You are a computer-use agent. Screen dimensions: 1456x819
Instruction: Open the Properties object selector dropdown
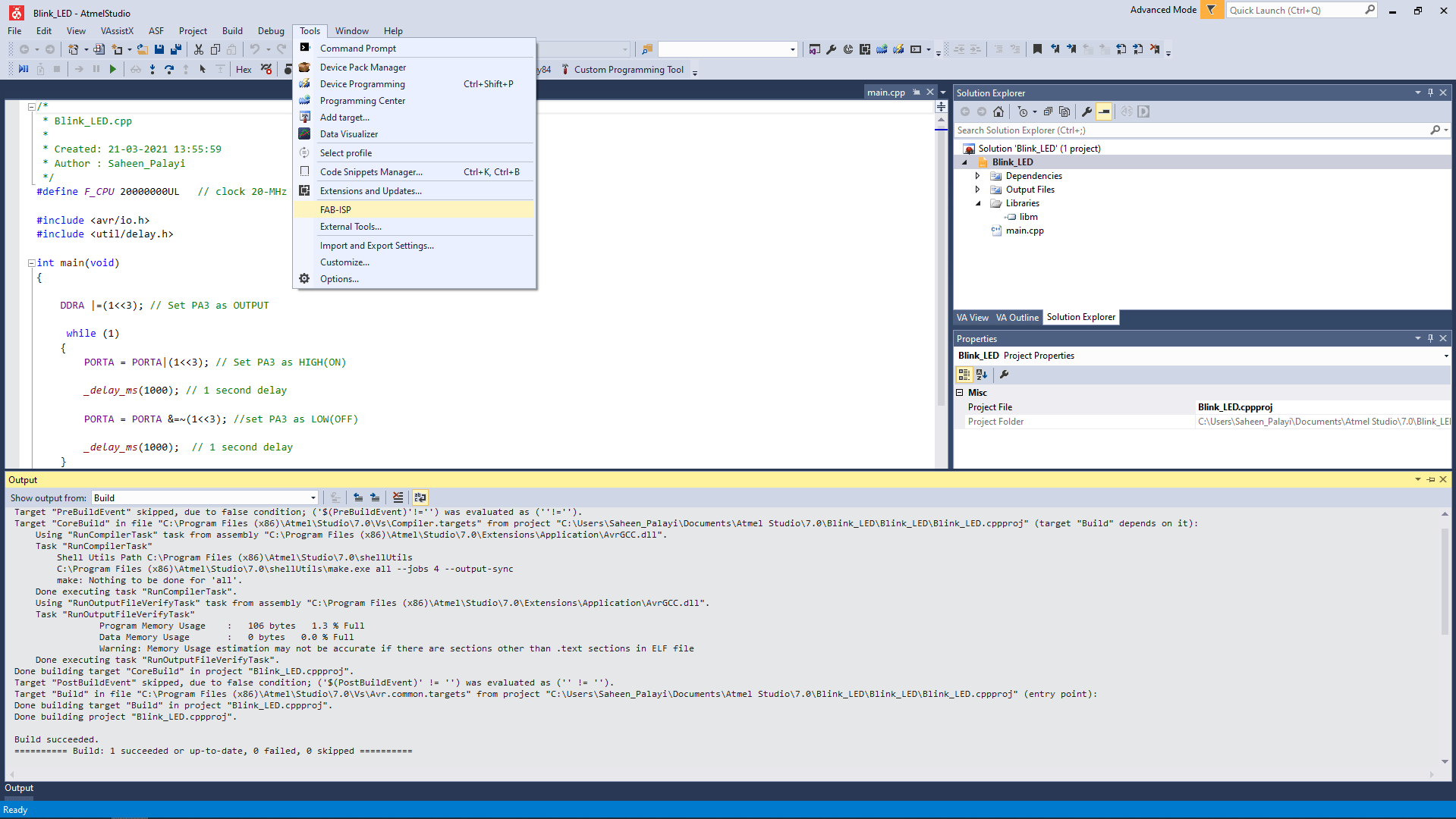click(x=1445, y=356)
